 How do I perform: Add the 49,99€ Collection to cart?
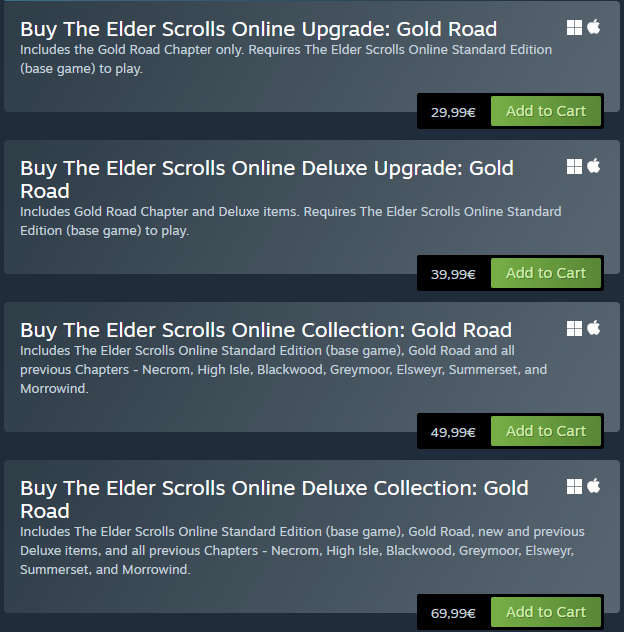coord(546,431)
